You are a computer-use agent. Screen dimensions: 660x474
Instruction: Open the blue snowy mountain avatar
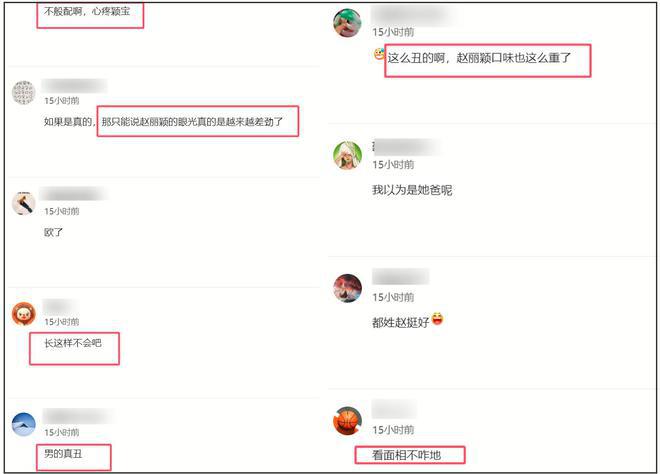coord(24,424)
